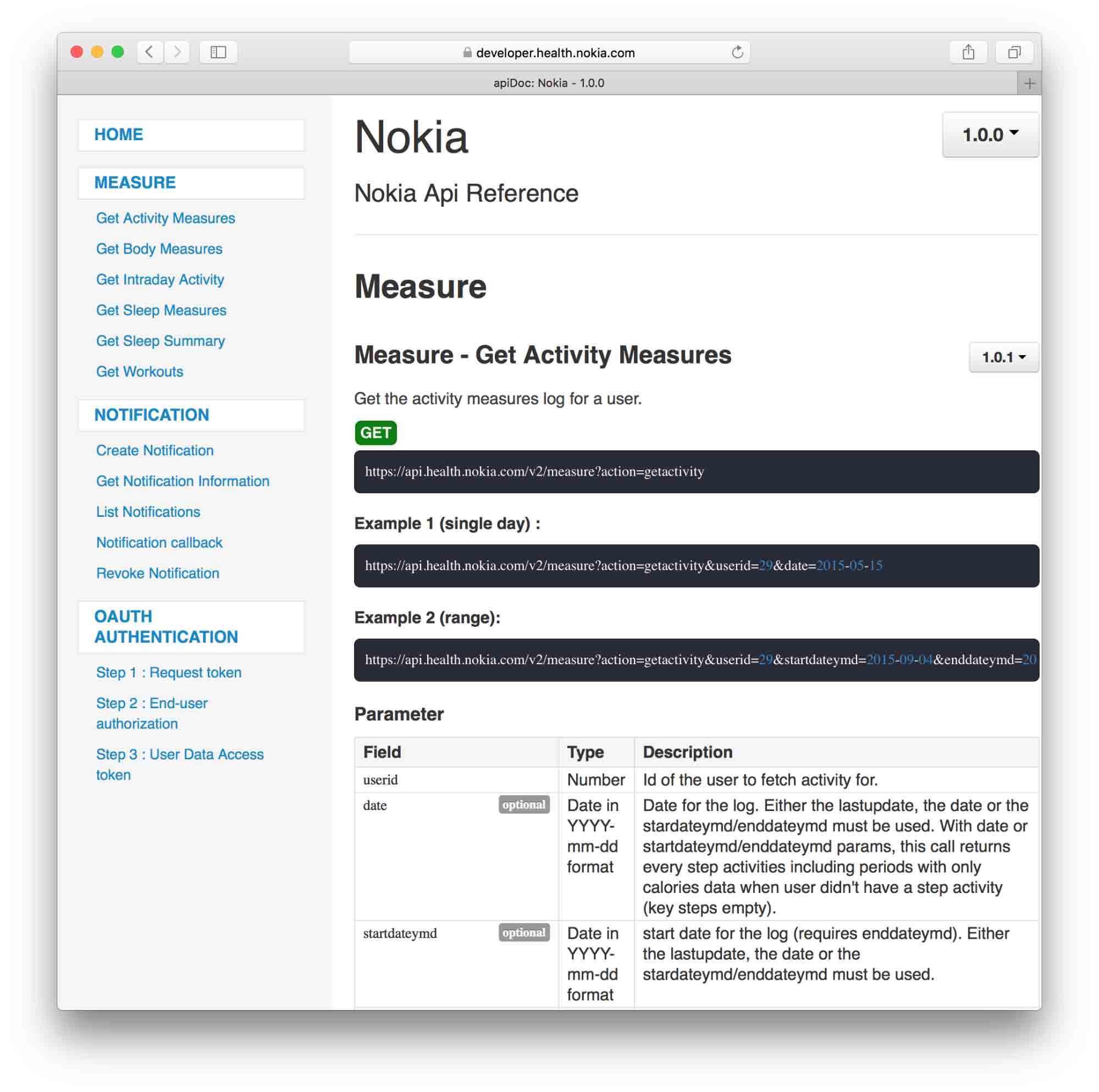The image size is (1099, 1092).
Task: Click 'Id of the user to fetch activity for.'
Action: pyautogui.click(x=760, y=780)
